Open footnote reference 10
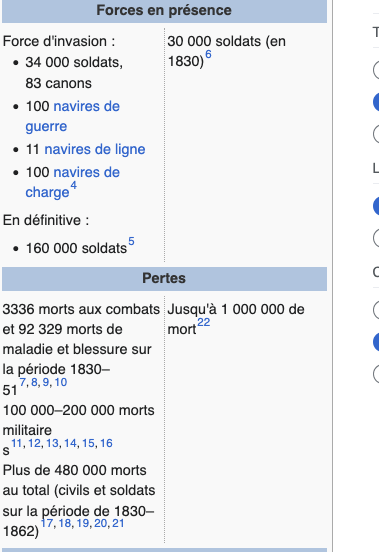 61,382
